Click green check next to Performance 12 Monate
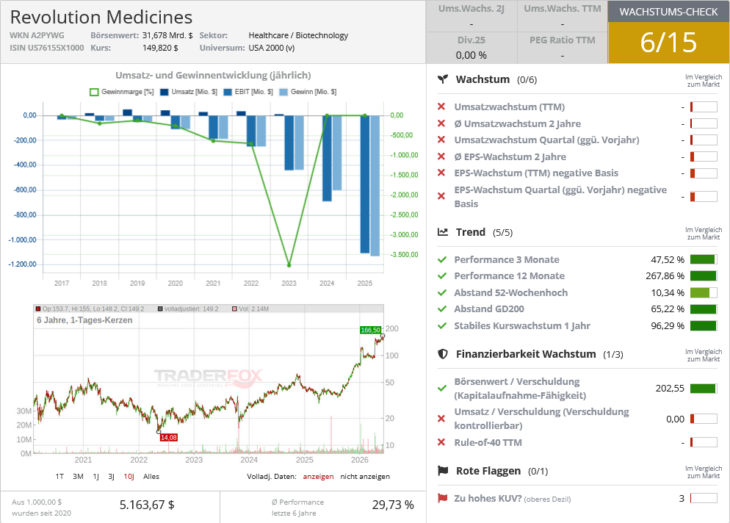730x523 pixels. tap(442, 276)
